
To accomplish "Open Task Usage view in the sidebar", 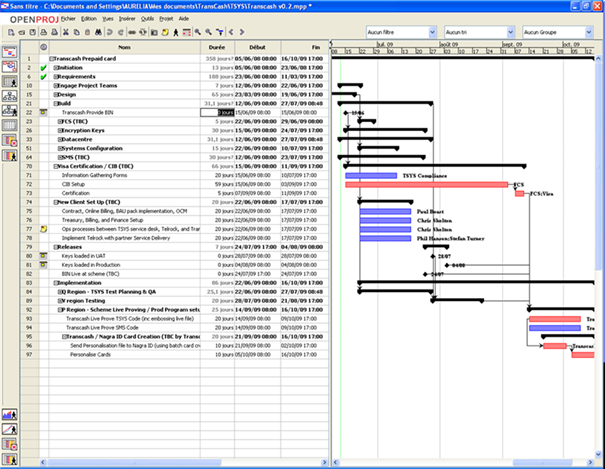I will click(10, 140).
